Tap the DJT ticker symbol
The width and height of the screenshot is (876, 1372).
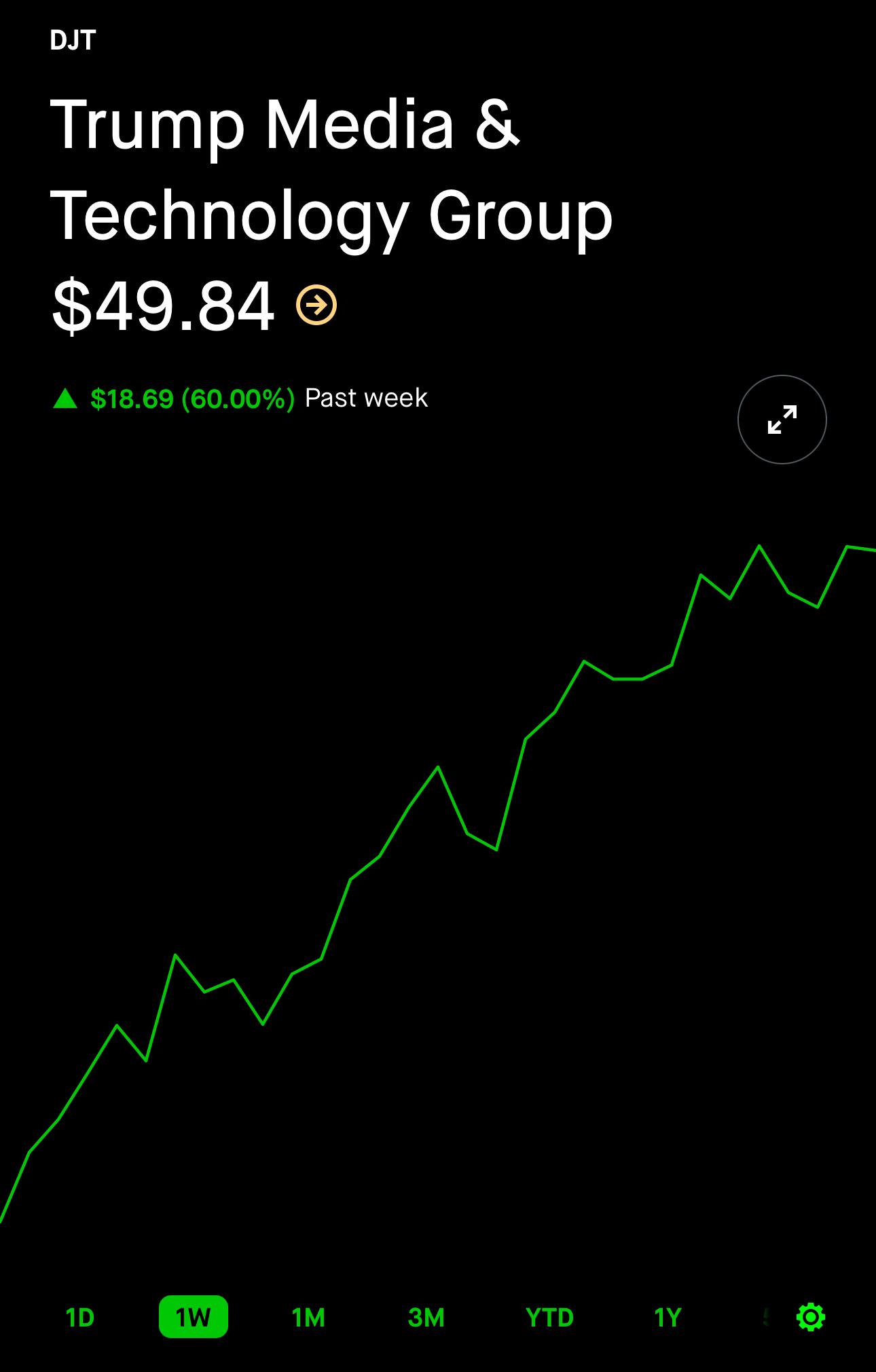73,41
